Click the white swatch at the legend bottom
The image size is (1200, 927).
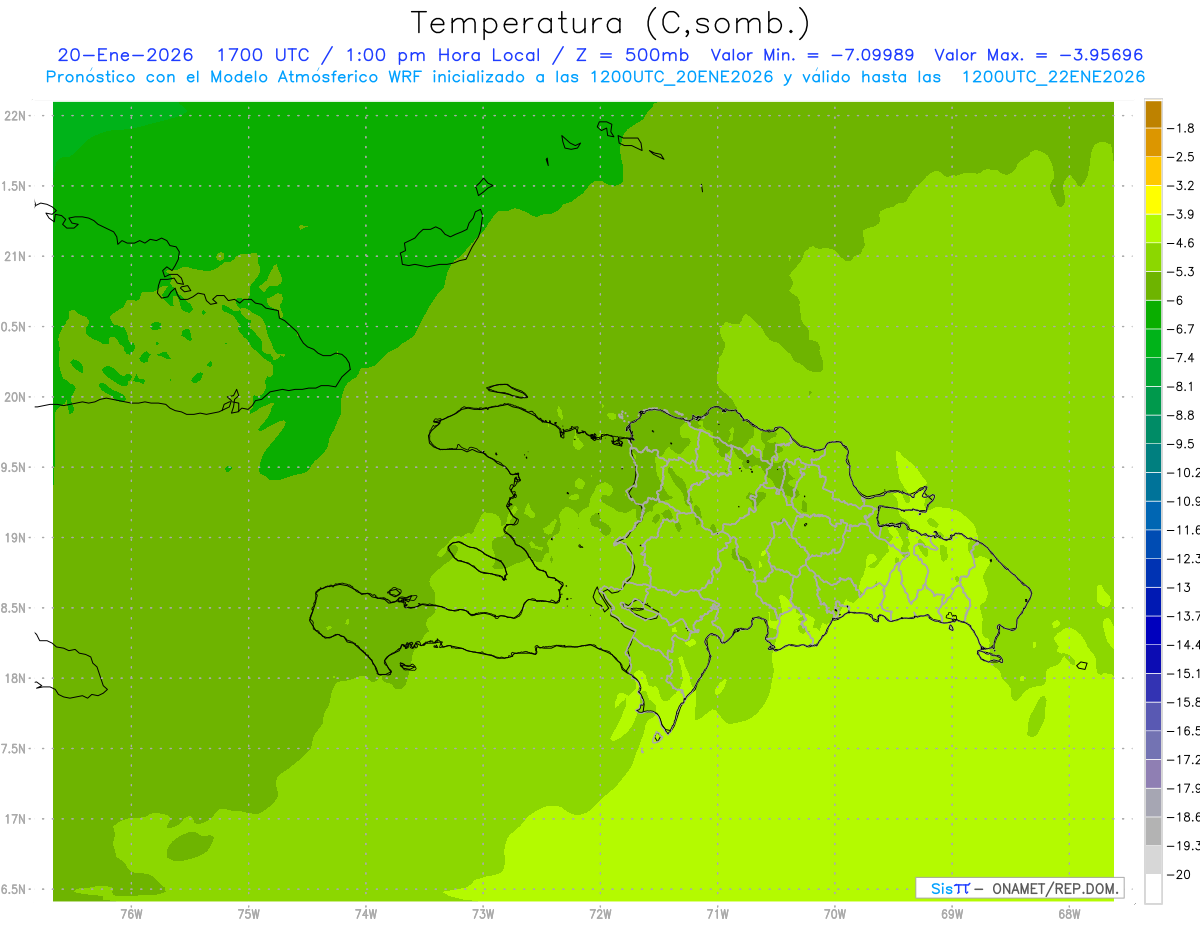click(1153, 889)
